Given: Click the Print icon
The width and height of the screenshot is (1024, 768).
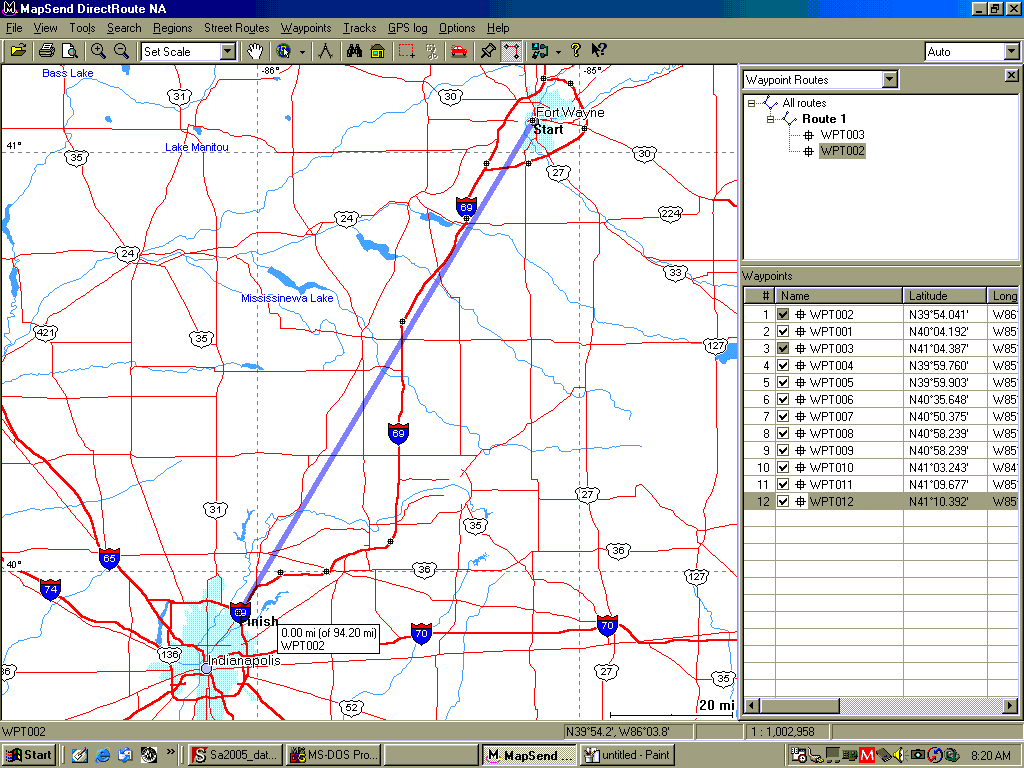Looking at the screenshot, I should [46, 51].
